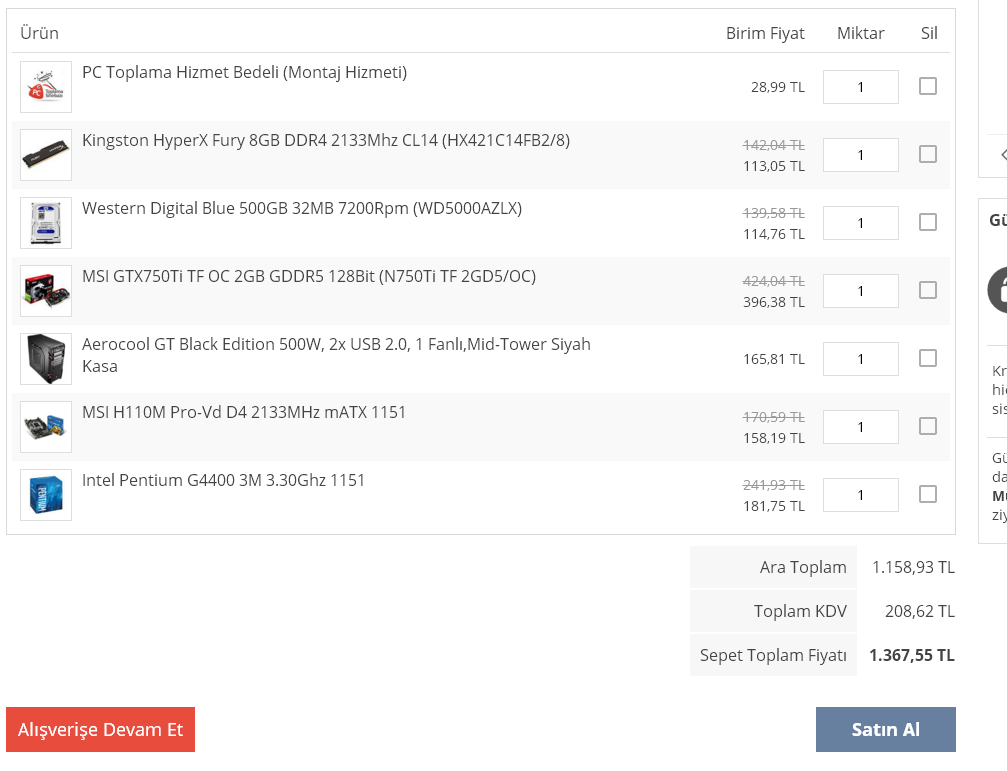This screenshot has height=771, width=1007.
Task: Edit the quantity field for MSI GTX750Ti
Action: (861, 291)
